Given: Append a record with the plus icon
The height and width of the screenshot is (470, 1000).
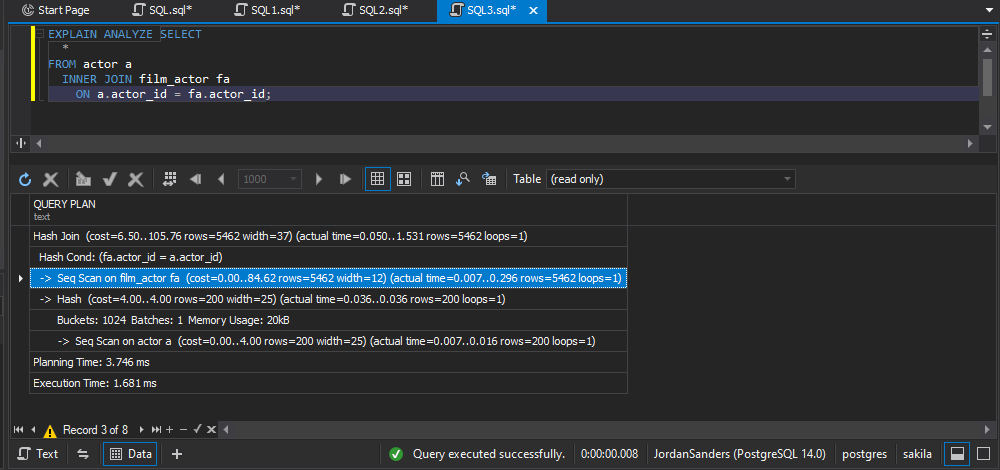Looking at the screenshot, I should [x=170, y=429].
